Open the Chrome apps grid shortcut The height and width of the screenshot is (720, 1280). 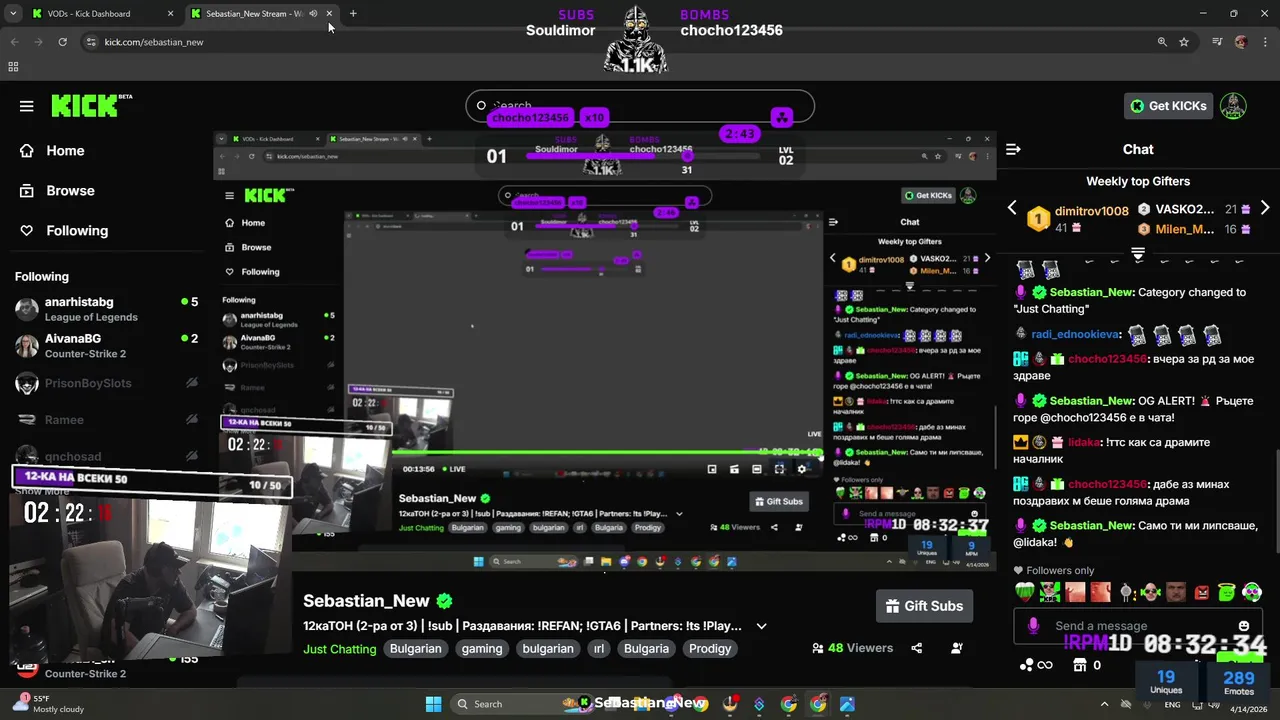(13, 67)
